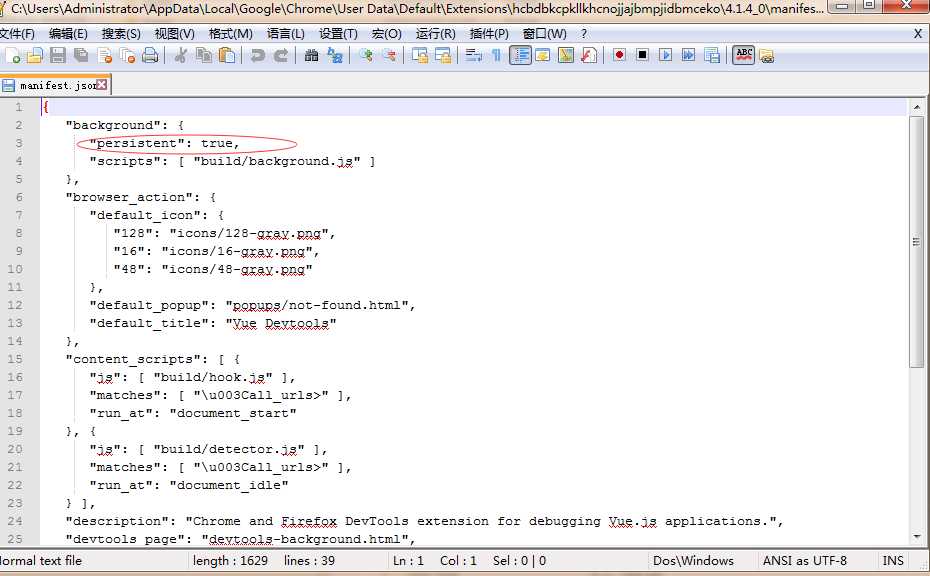Image resolution: width=930 pixels, height=576 pixels.
Task: Click the "persistent": true line in the editor
Action: (x=165, y=143)
